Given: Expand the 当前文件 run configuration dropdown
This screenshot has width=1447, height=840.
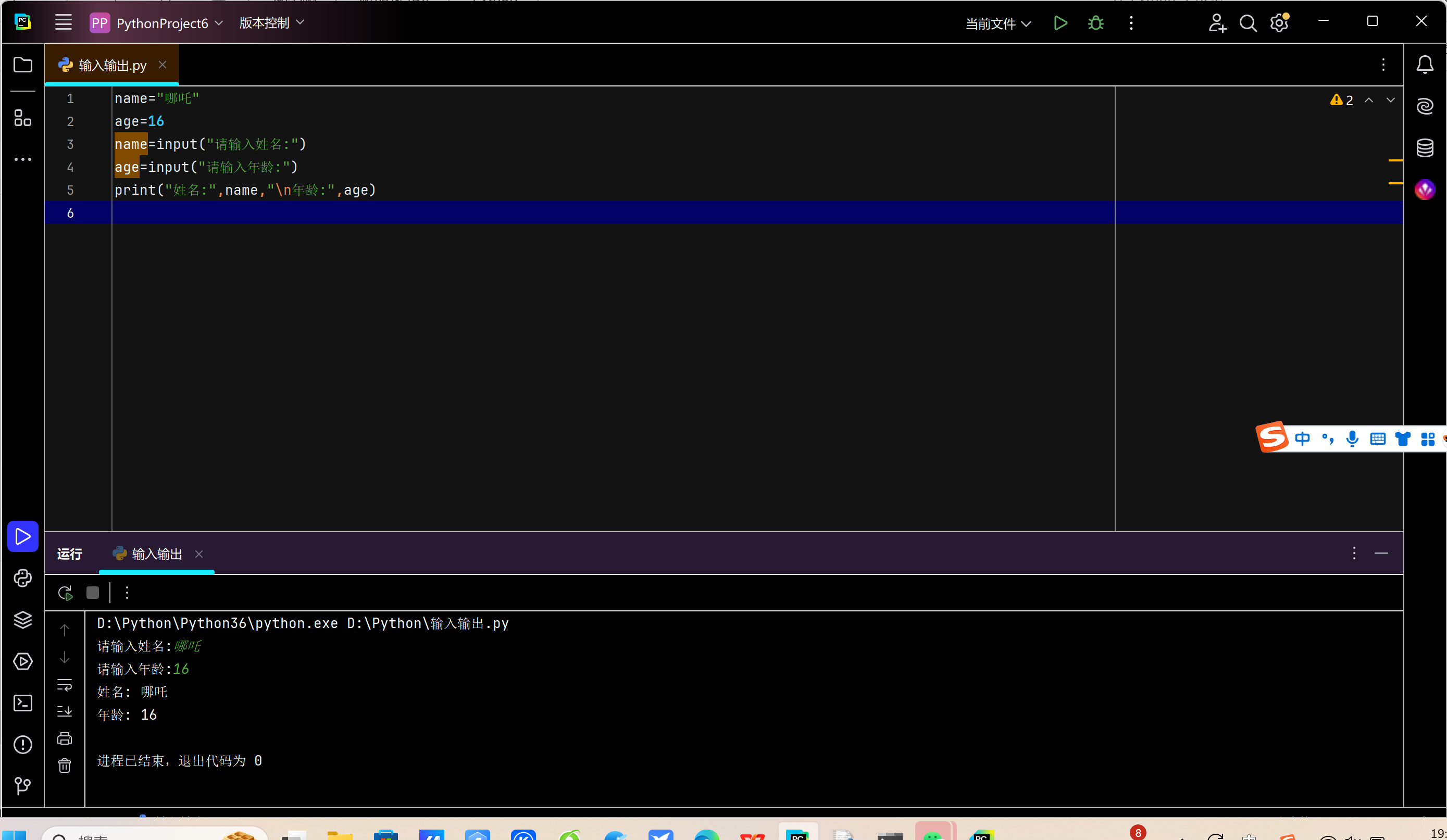Looking at the screenshot, I should (998, 23).
